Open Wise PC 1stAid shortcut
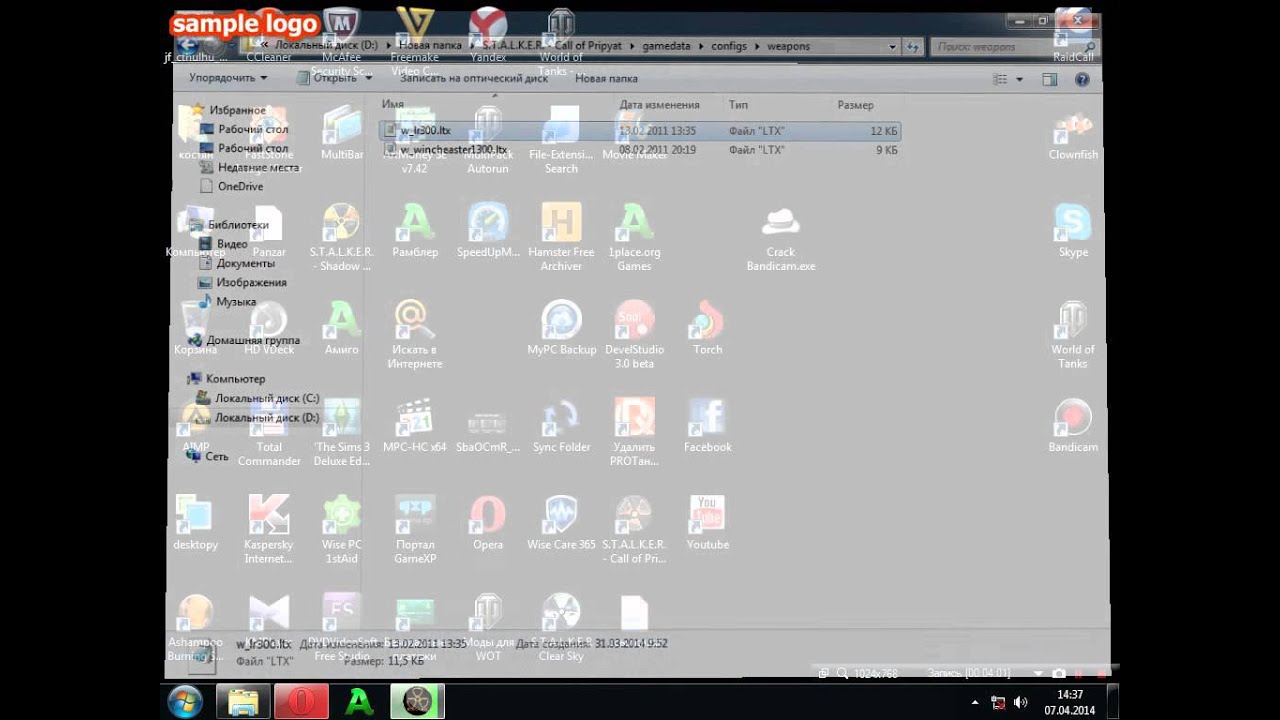Screen dimensions: 1280x720 tap(342, 530)
